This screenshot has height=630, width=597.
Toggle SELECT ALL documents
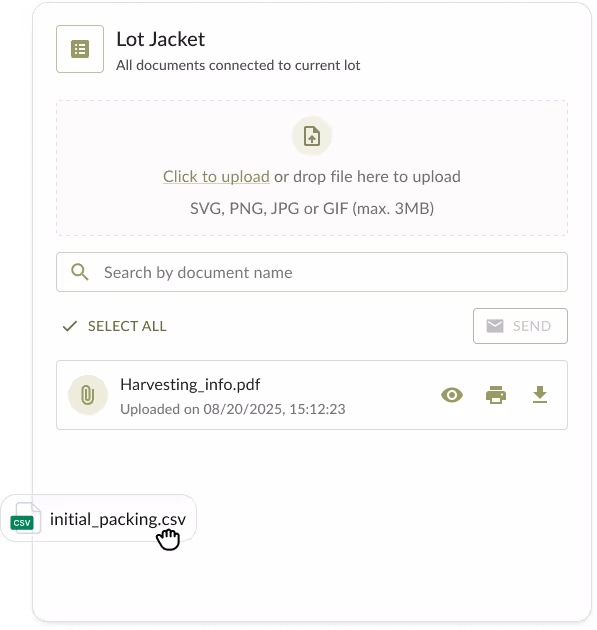click(114, 326)
